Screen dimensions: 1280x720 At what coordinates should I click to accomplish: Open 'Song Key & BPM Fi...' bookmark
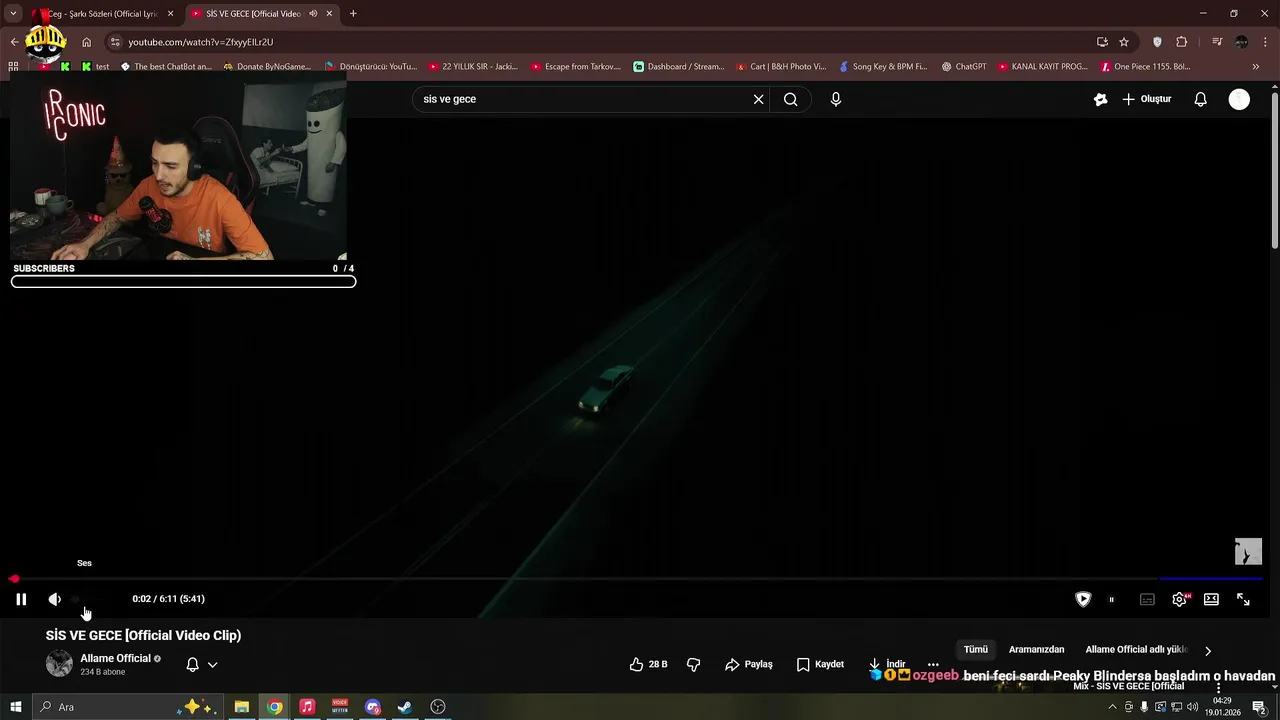(883, 67)
